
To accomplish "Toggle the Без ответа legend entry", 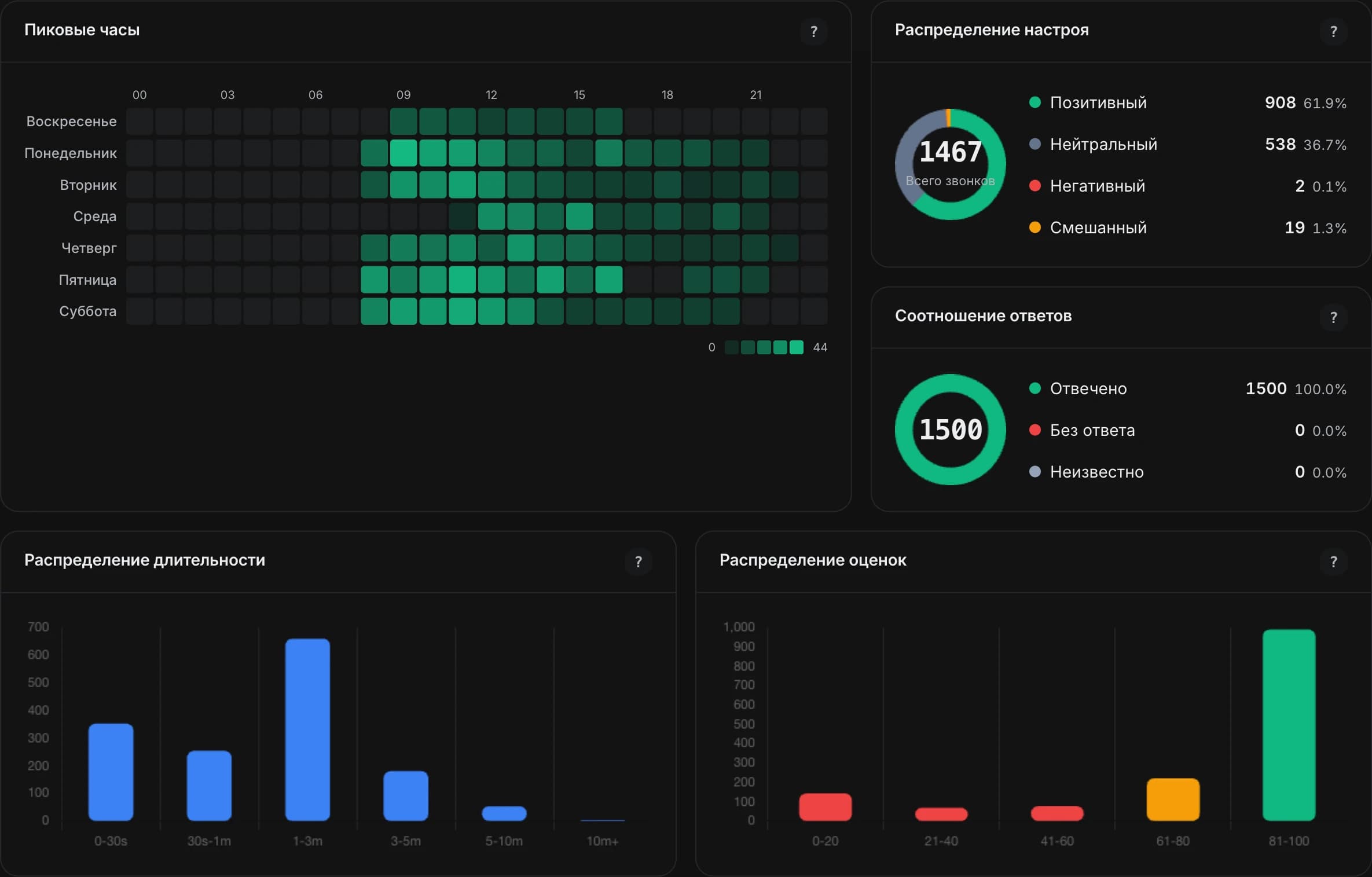I will click(1188, 430).
